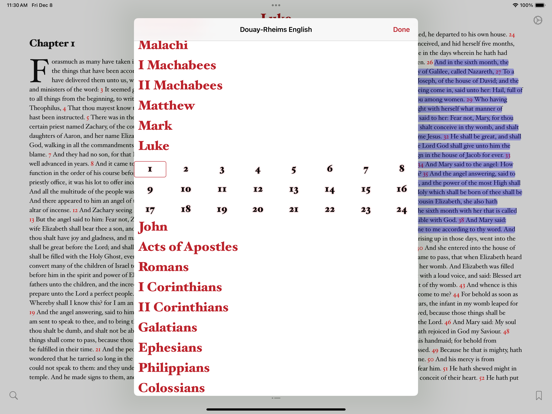The width and height of the screenshot is (552, 414).
Task: Open I Corinthians in the list
Action: (180, 287)
